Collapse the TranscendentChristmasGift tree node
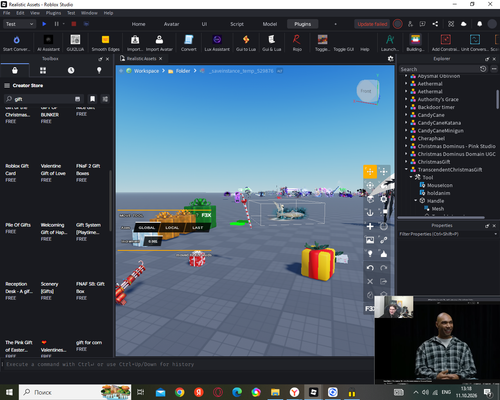 [x=406, y=170]
